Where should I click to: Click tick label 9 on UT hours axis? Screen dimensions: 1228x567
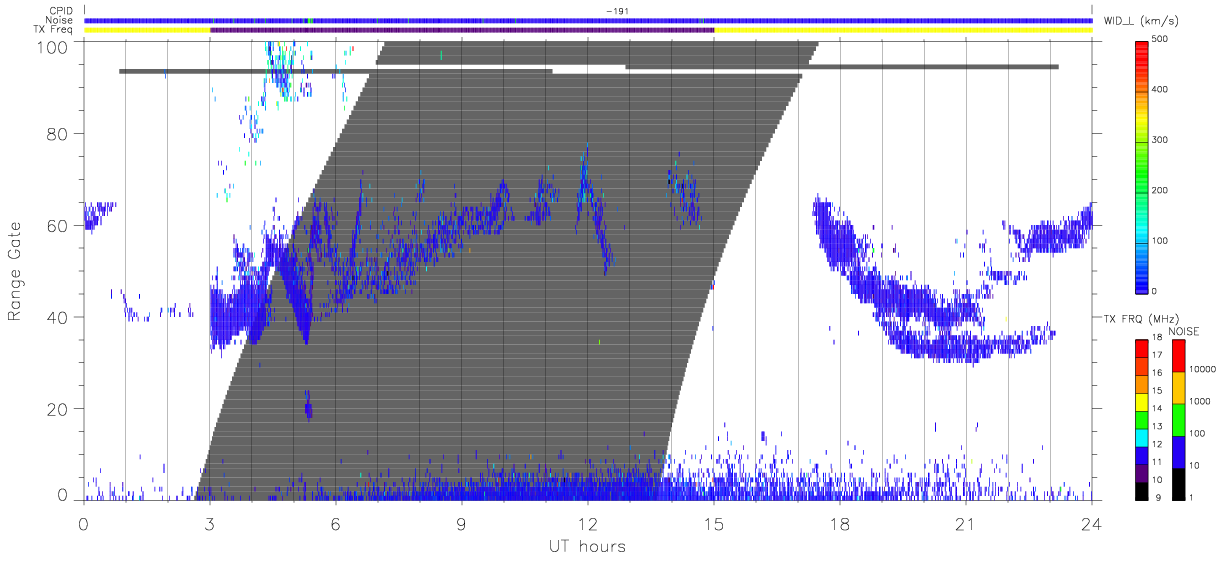pyautogui.click(x=462, y=522)
